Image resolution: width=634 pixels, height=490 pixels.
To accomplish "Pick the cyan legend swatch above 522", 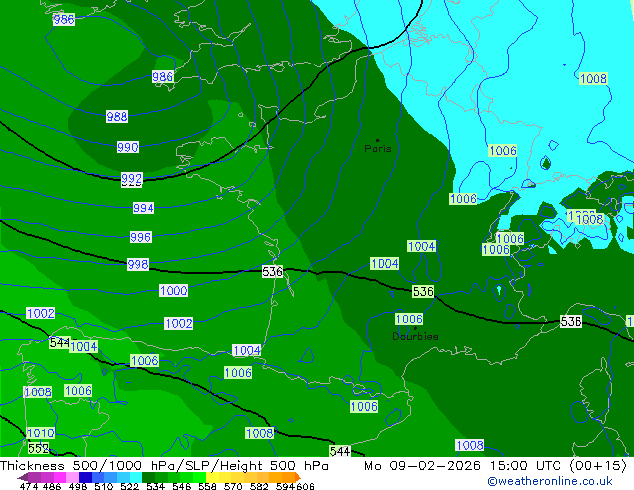I will [136, 477].
